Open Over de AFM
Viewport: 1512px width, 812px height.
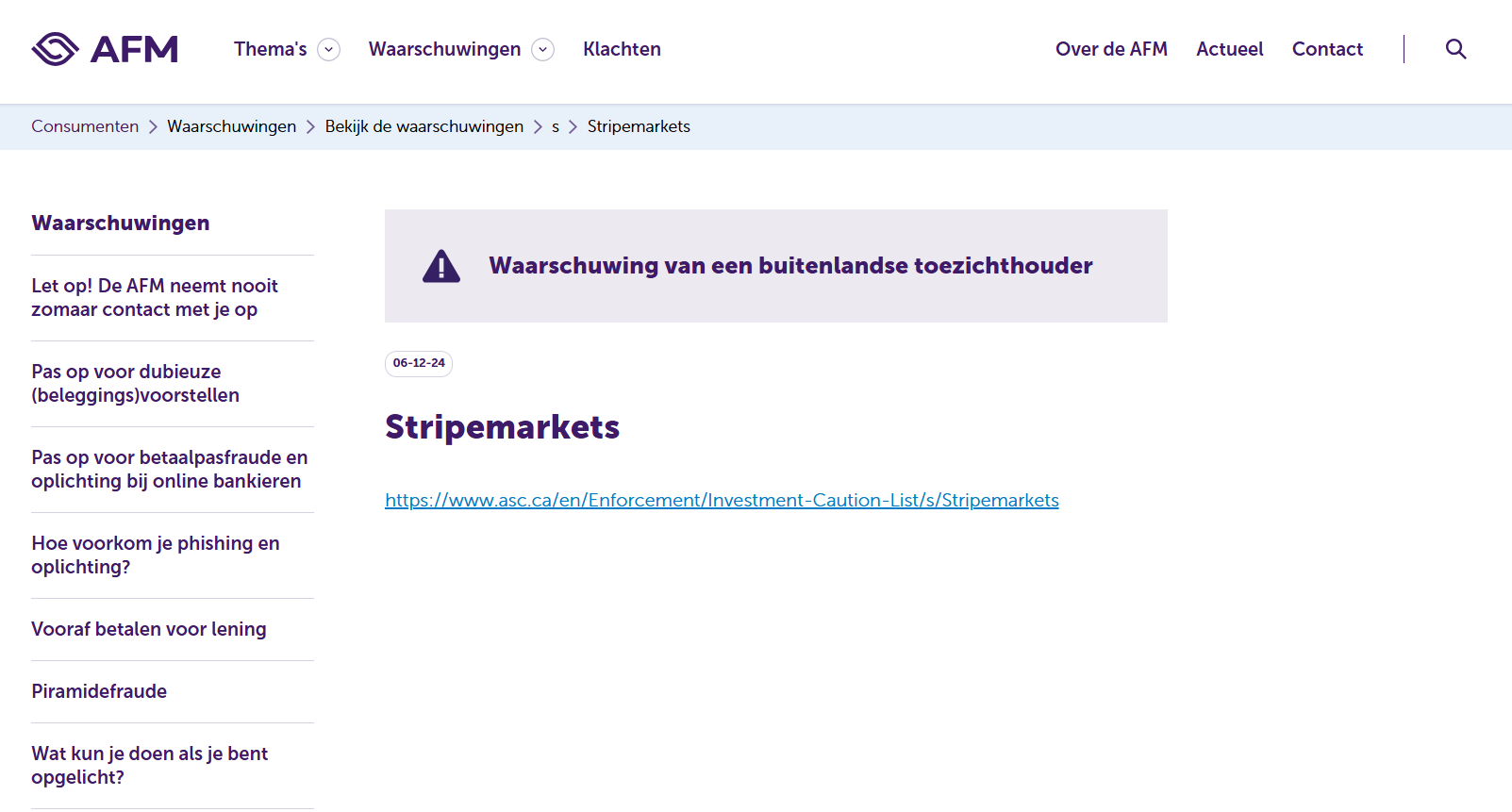click(x=1111, y=49)
